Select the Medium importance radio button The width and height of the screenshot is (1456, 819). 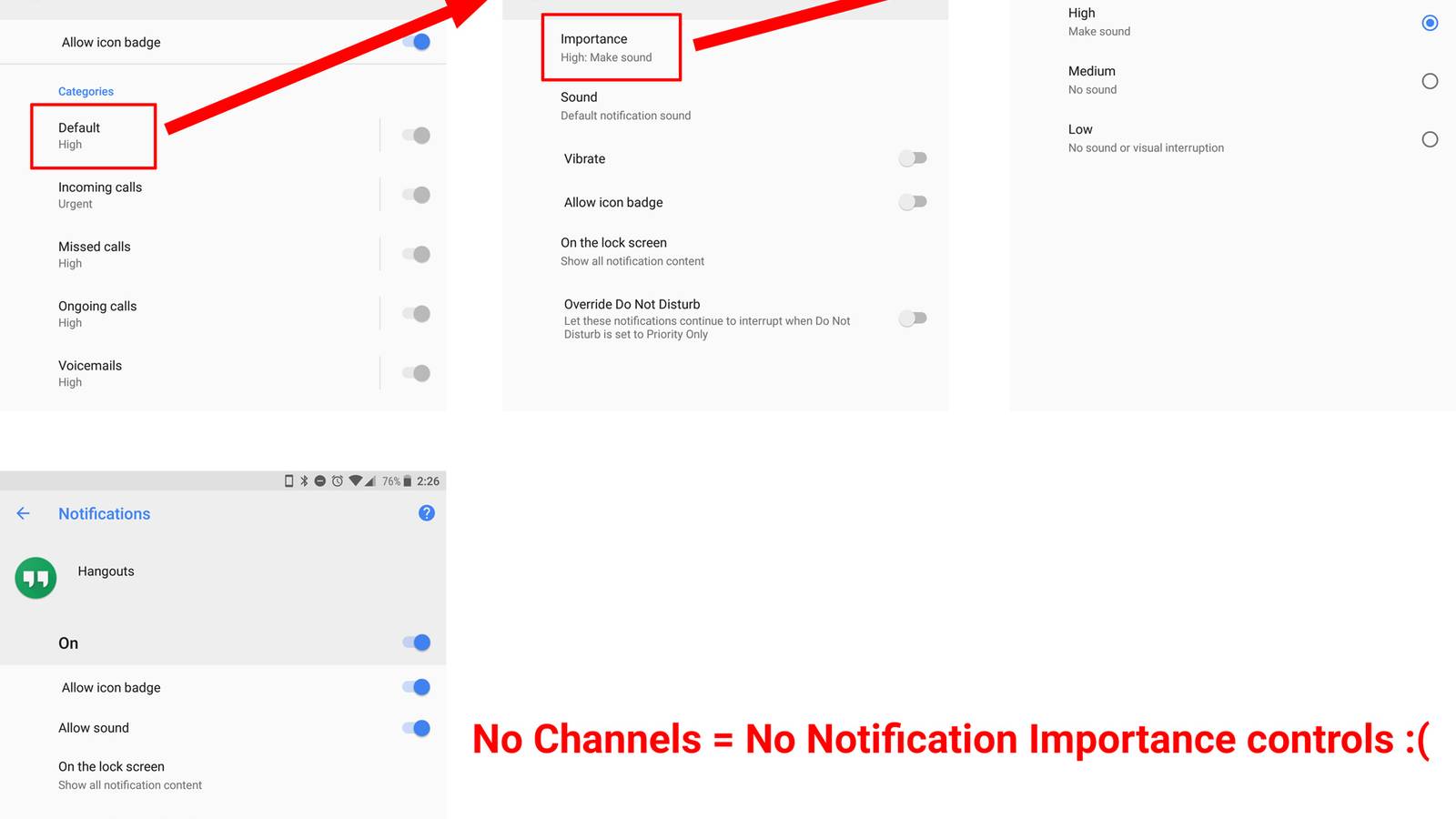[x=1430, y=81]
